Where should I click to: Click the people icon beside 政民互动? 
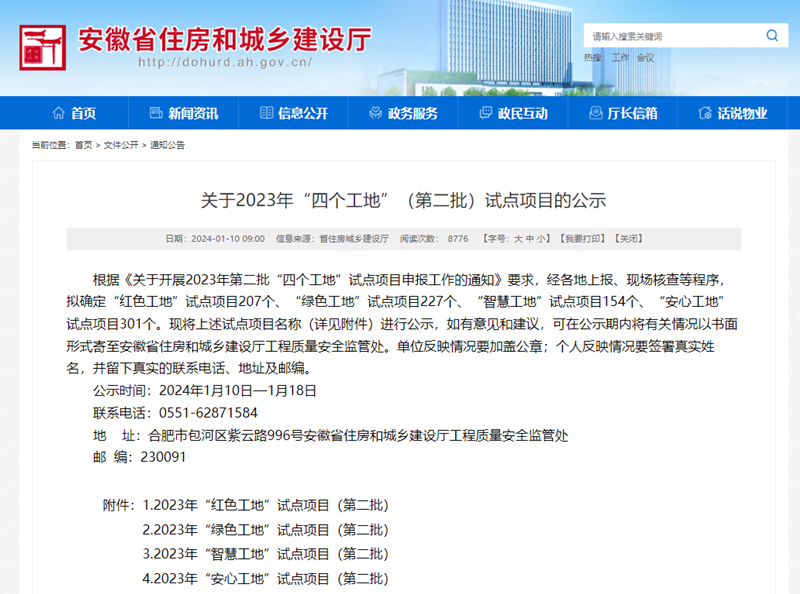click(485, 113)
